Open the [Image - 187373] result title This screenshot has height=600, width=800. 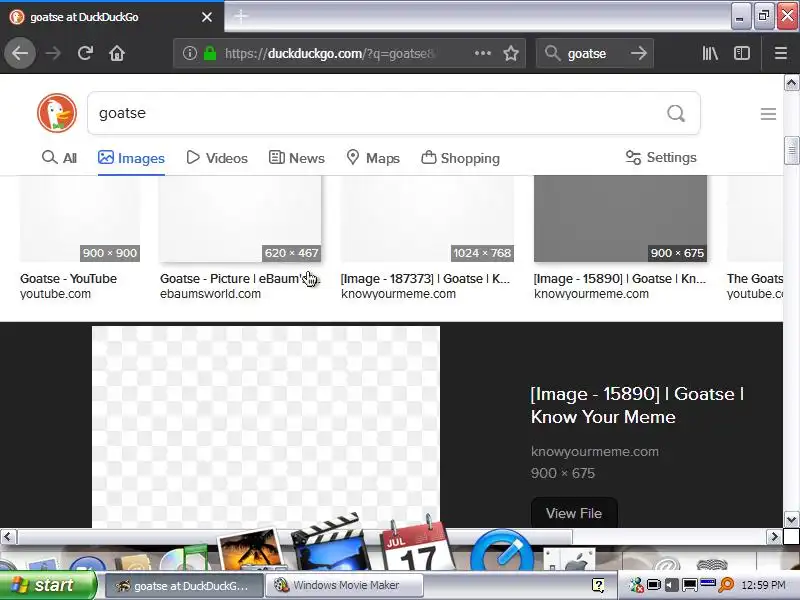pos(425,279)
